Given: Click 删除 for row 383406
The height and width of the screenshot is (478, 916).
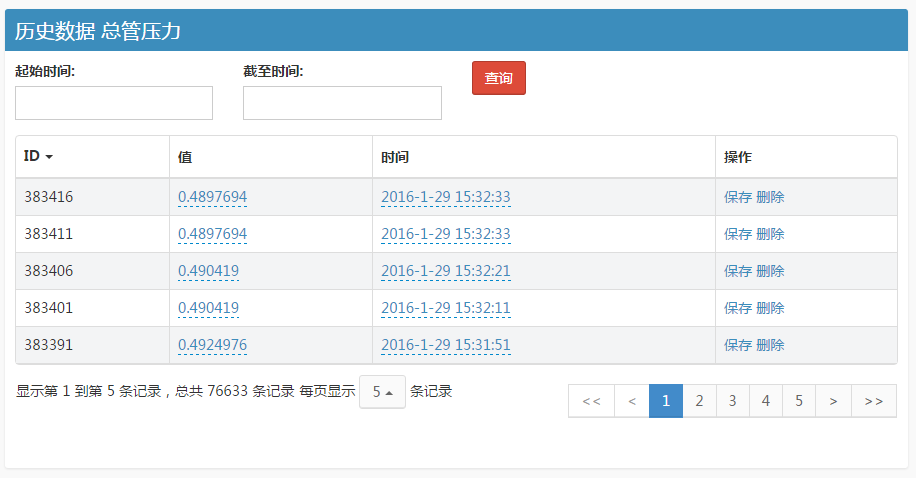Looking at the screenshot, I should (770, 271).
